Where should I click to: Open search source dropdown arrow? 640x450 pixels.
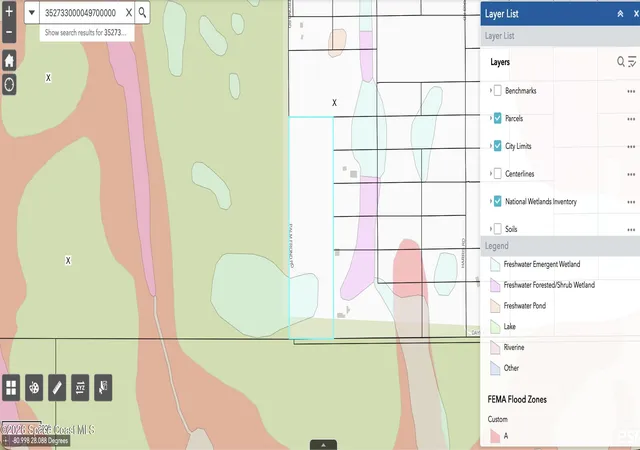pos(31,13)
